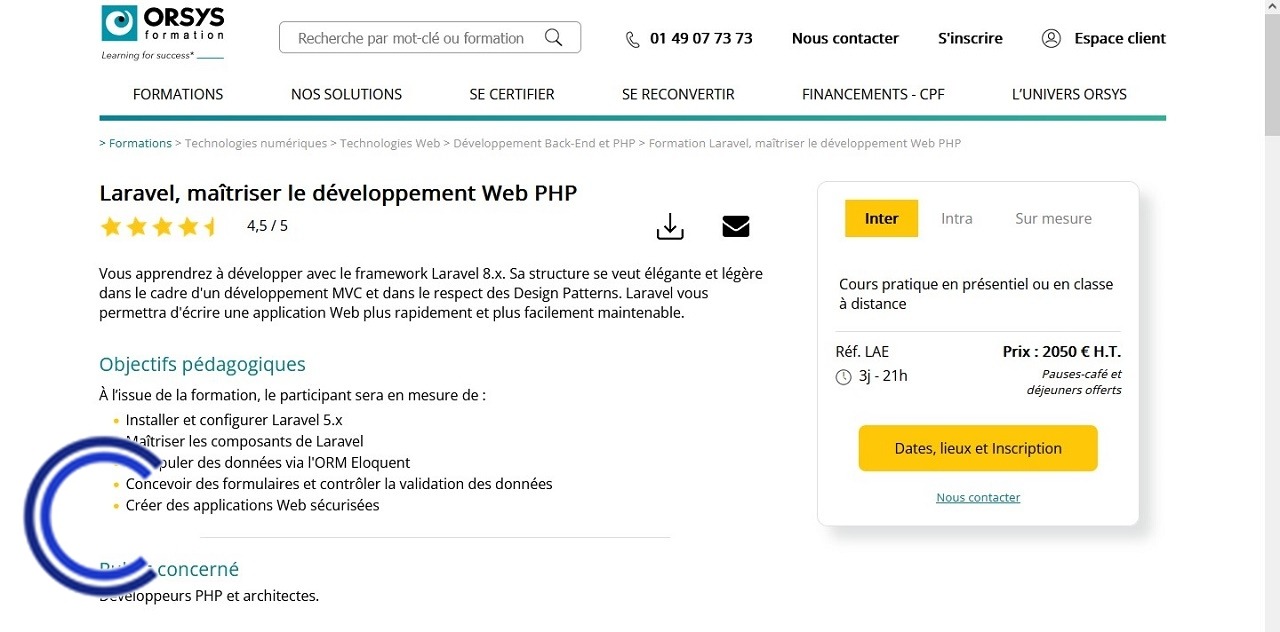Switch to the Sur mesure tab
Screen dimensions: 1280x632
pyautogui.click(x=1053, y=218)
